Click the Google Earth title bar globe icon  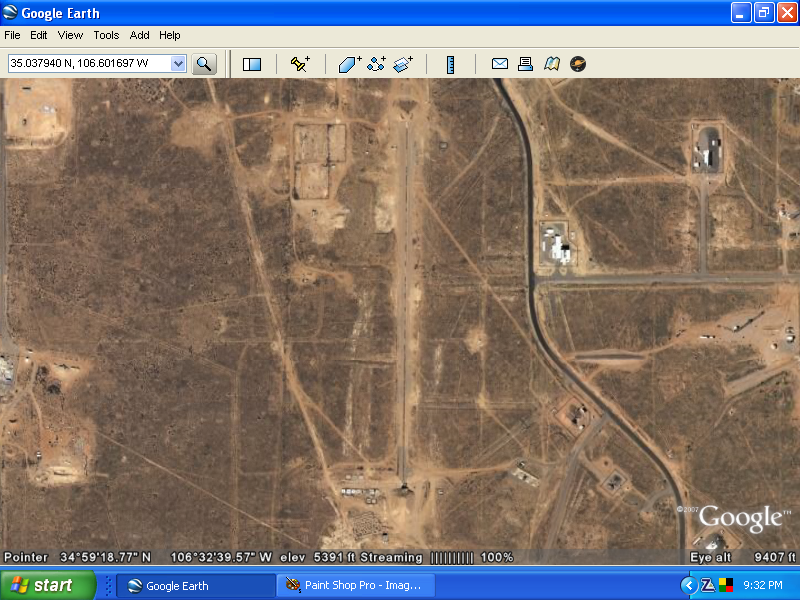click(x=10, y=12)
